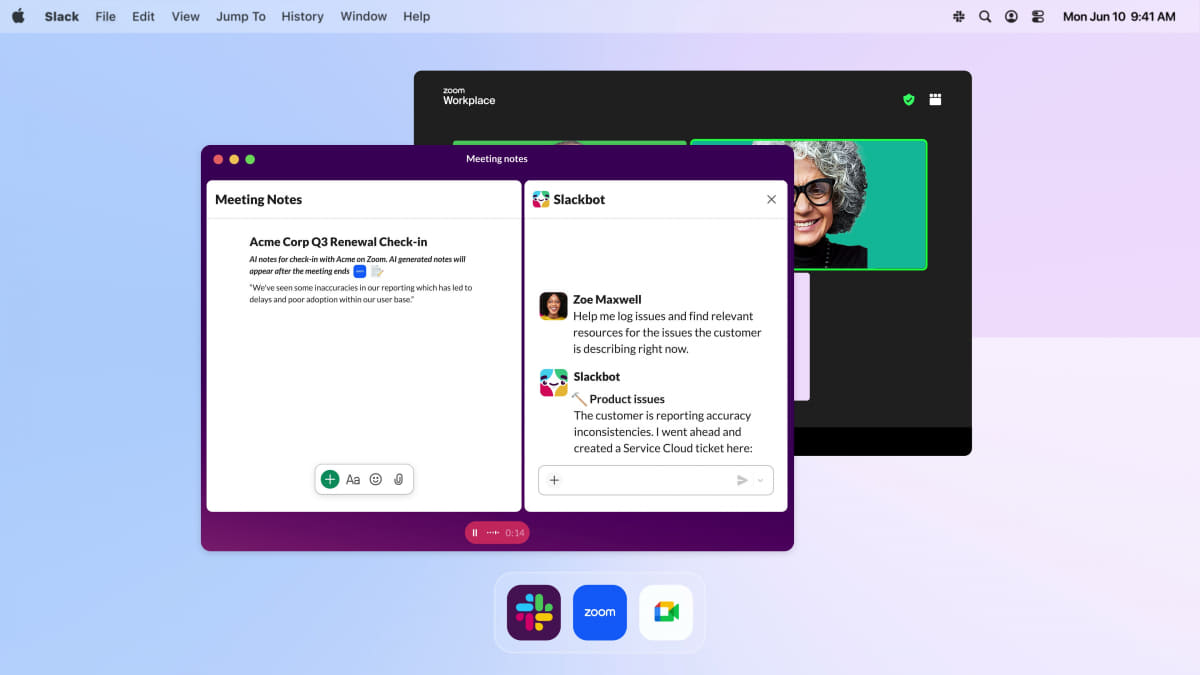Open the Slack application menu
This screenshot has width=1200, height=675.
pos(62,16)
